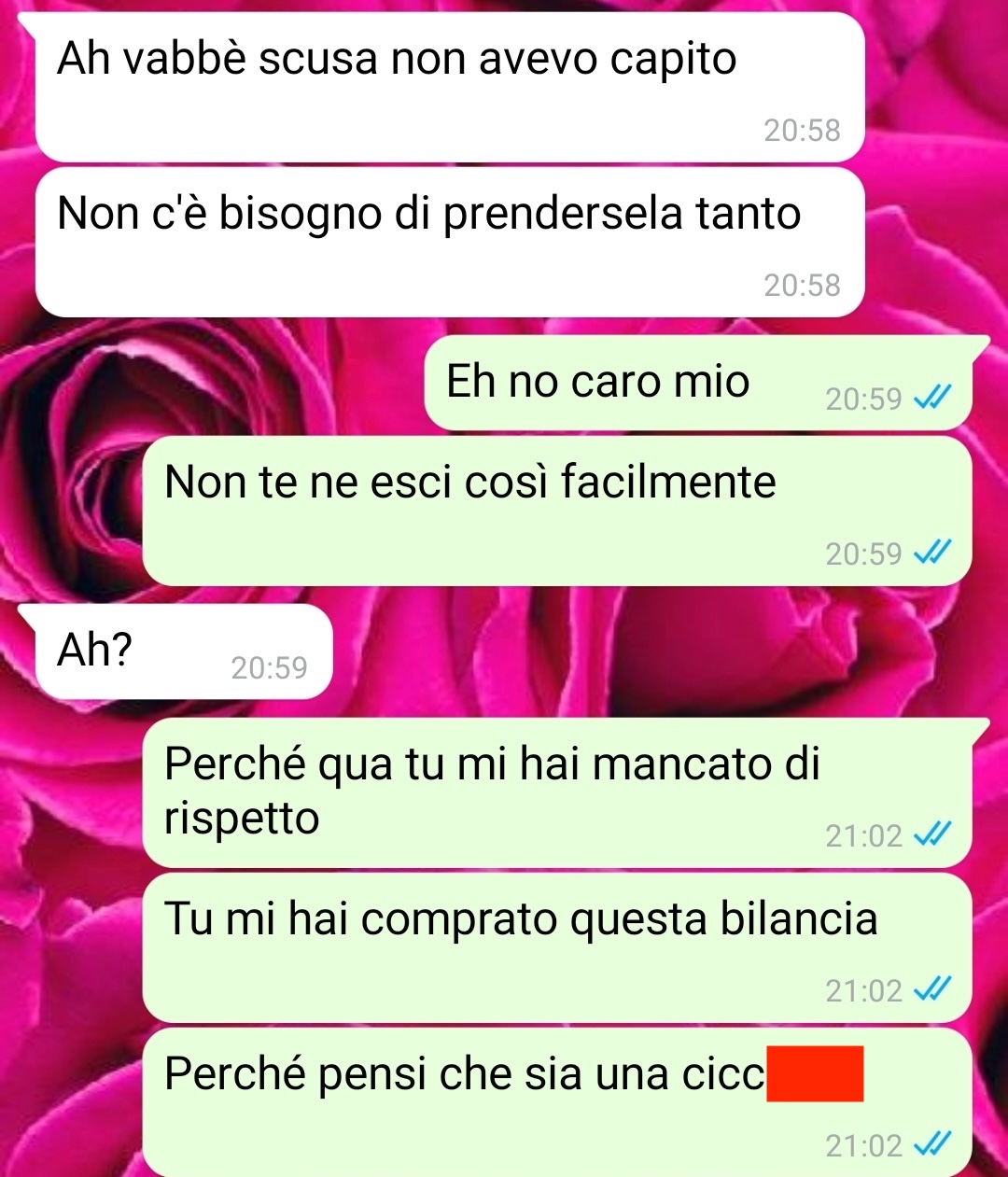Tap the double check mark beside 'Eh no caro mio'

(931, 399)
